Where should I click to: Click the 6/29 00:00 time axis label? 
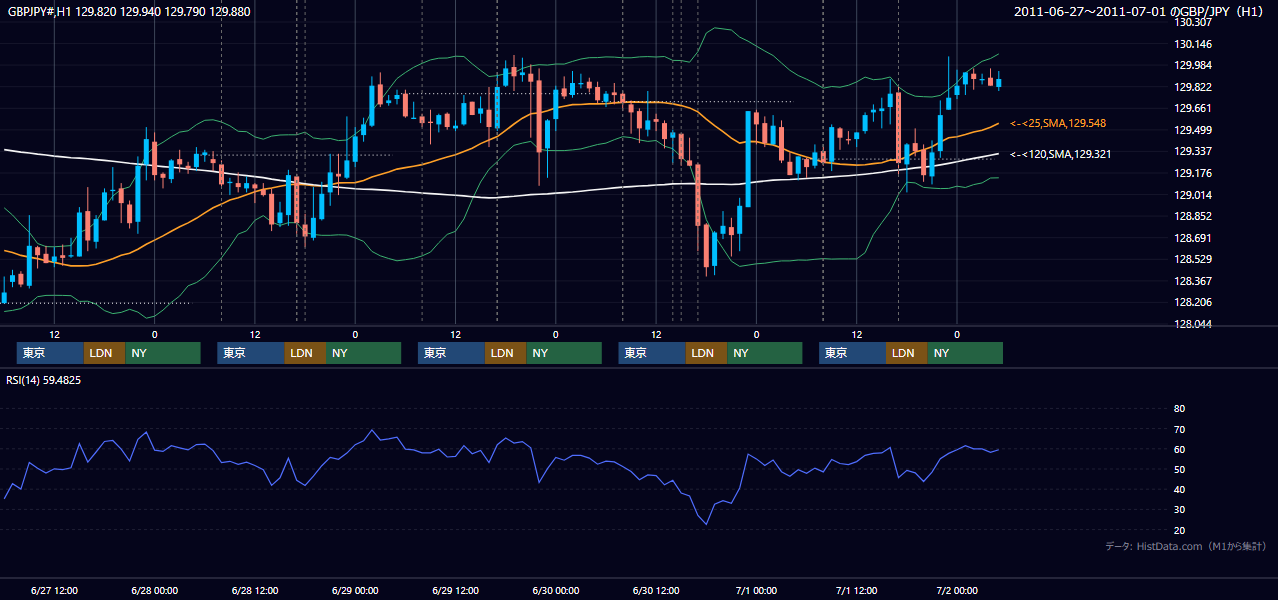tap(355, 590)
